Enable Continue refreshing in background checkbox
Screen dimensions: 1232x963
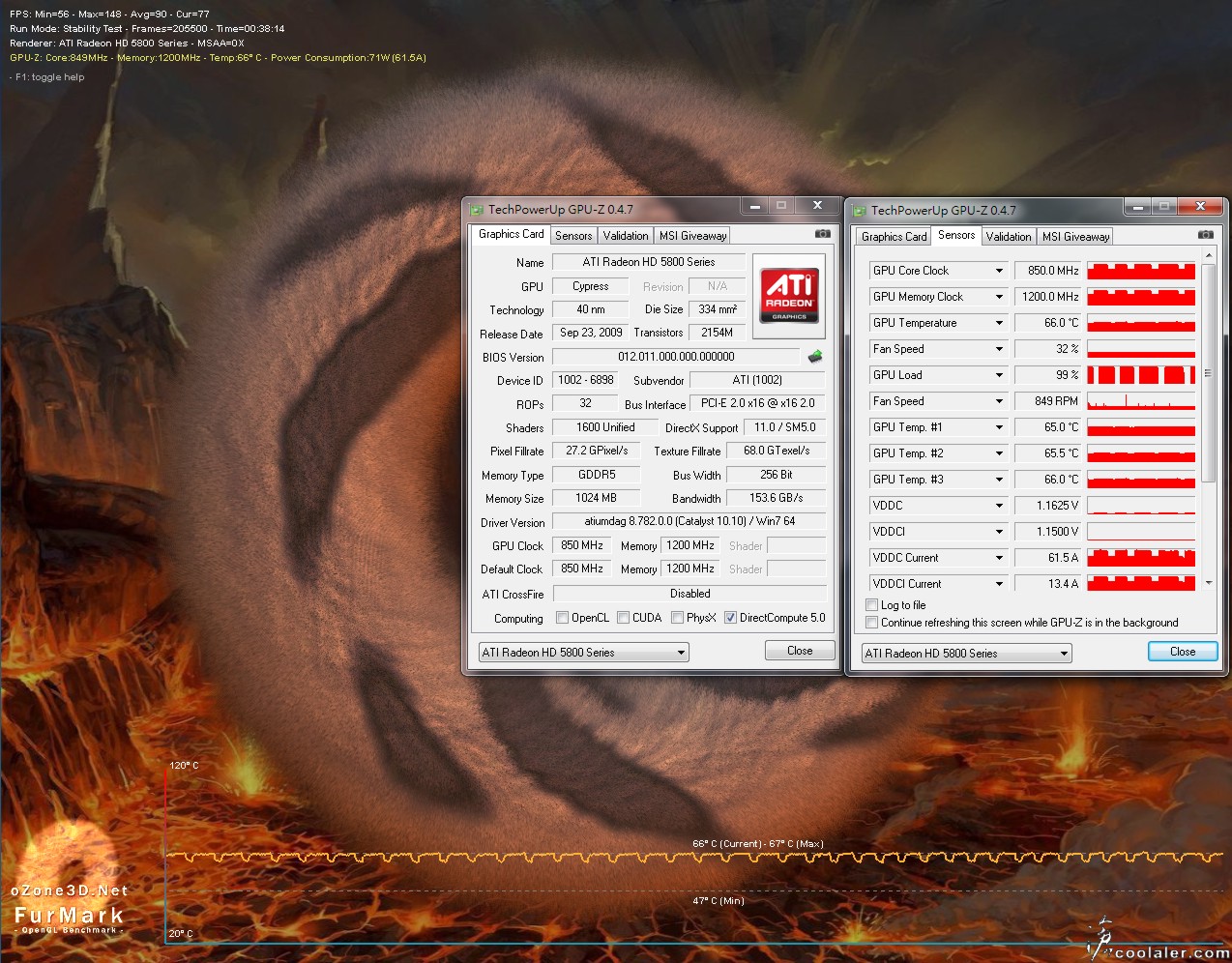coord(871,623)
